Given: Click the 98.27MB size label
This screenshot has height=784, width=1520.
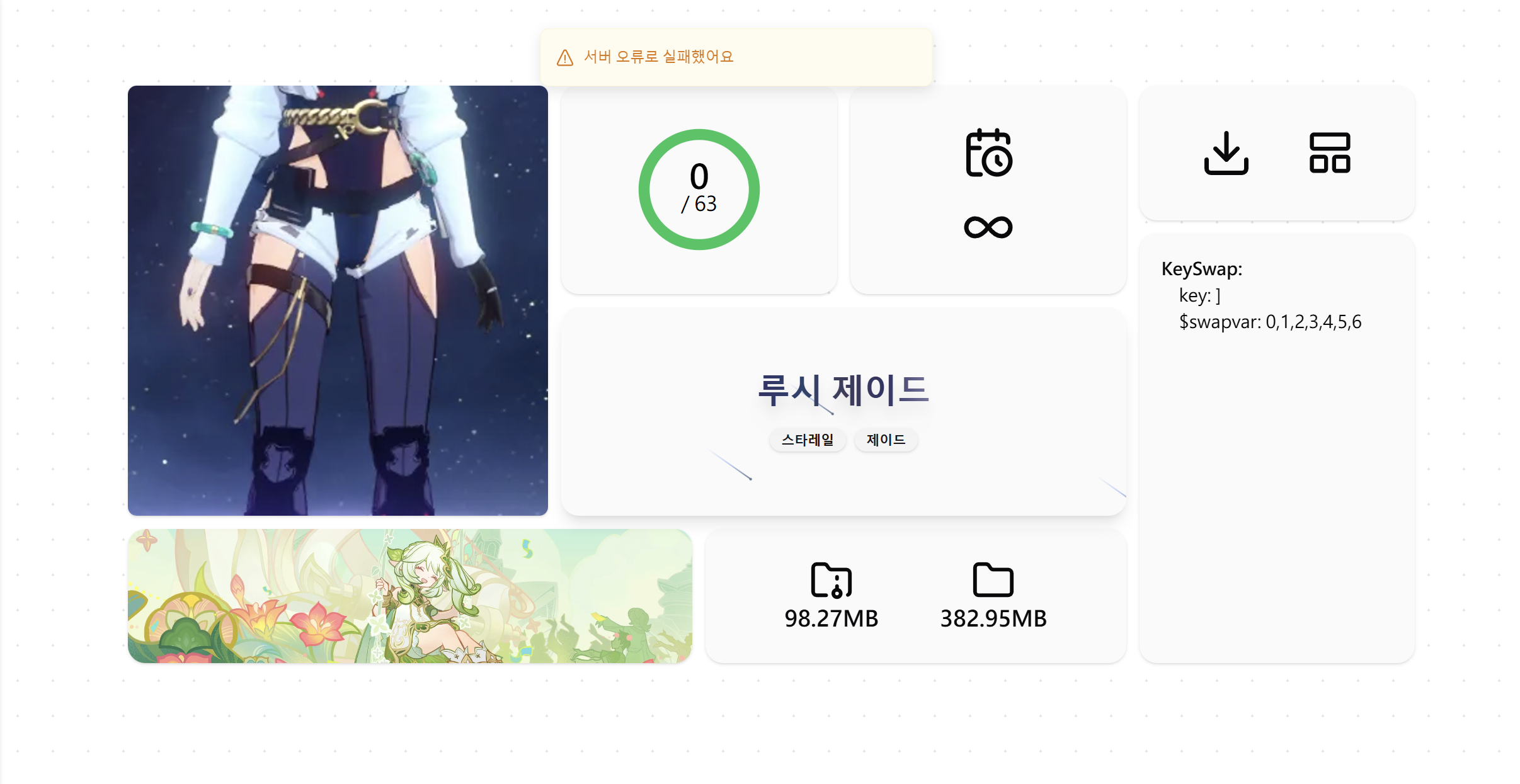Looking at the screenshot, I should click(831, 618).
